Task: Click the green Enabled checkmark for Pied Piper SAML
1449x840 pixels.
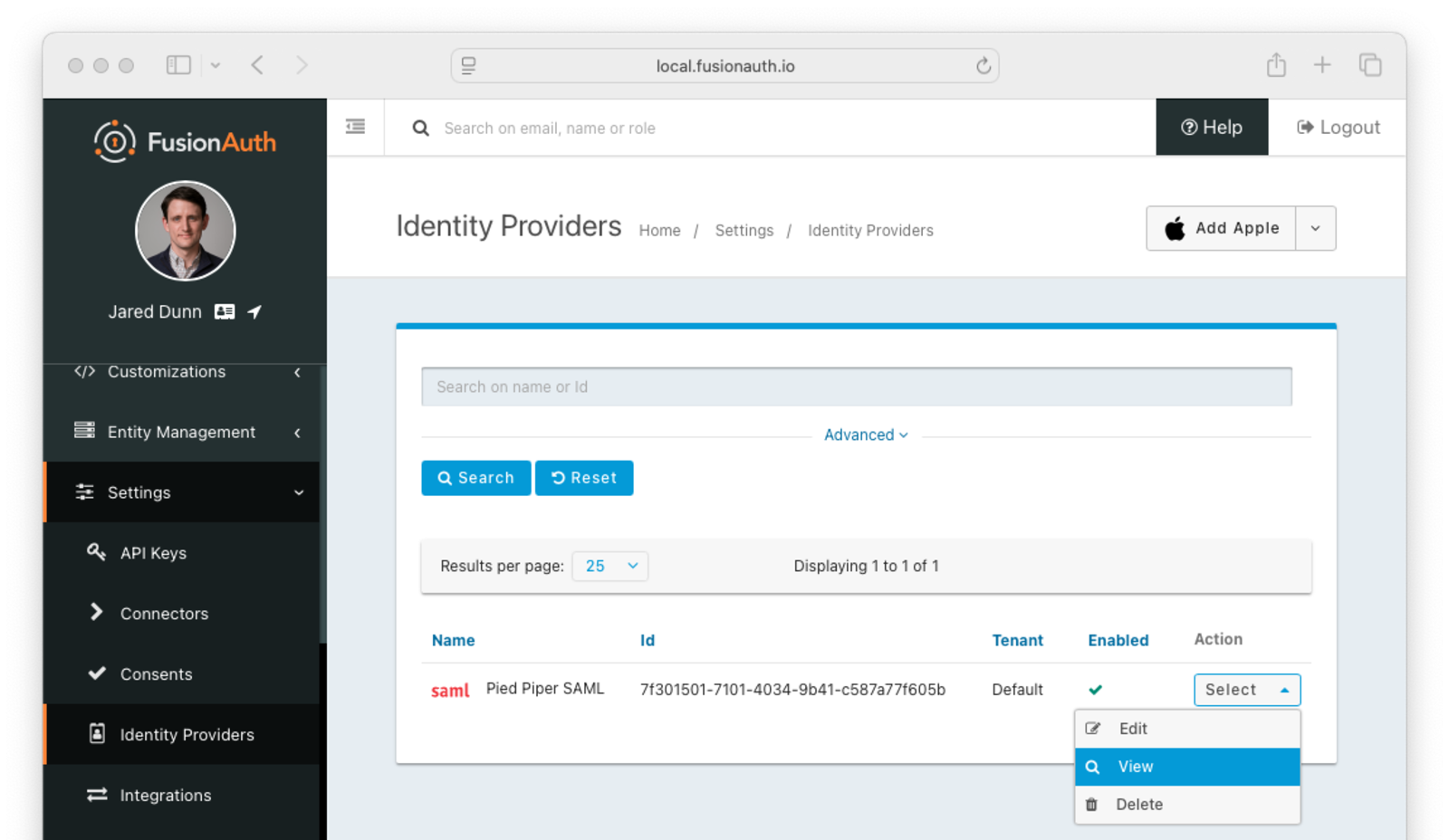Action: click(1096, 689)
